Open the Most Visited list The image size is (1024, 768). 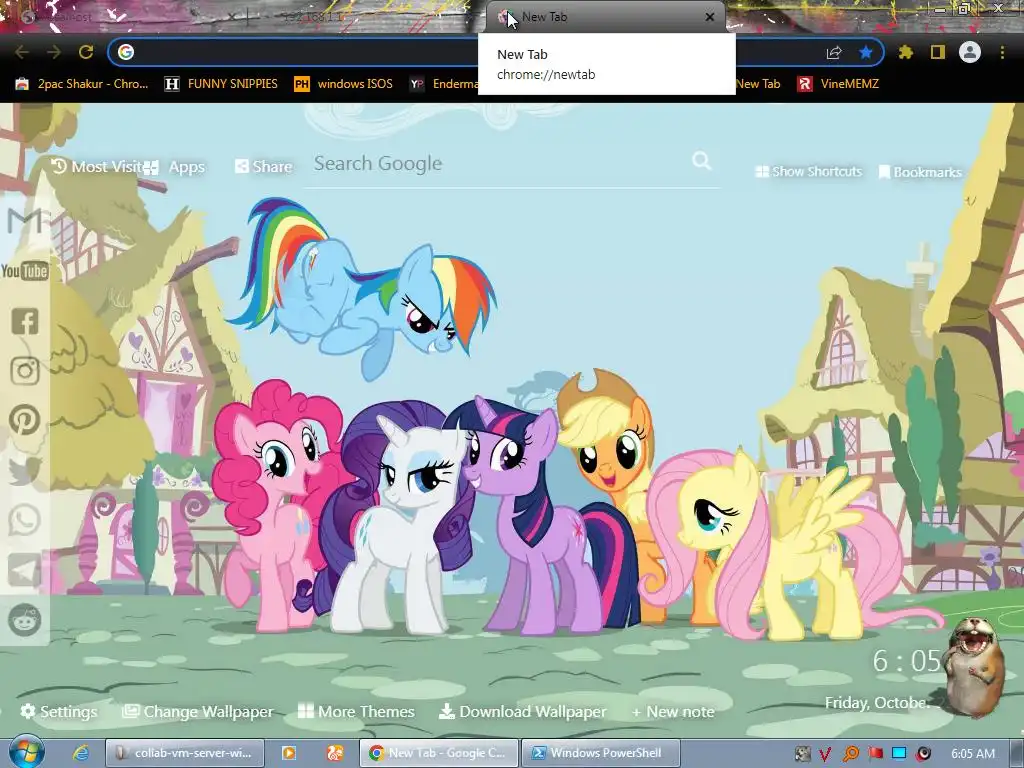96,167
